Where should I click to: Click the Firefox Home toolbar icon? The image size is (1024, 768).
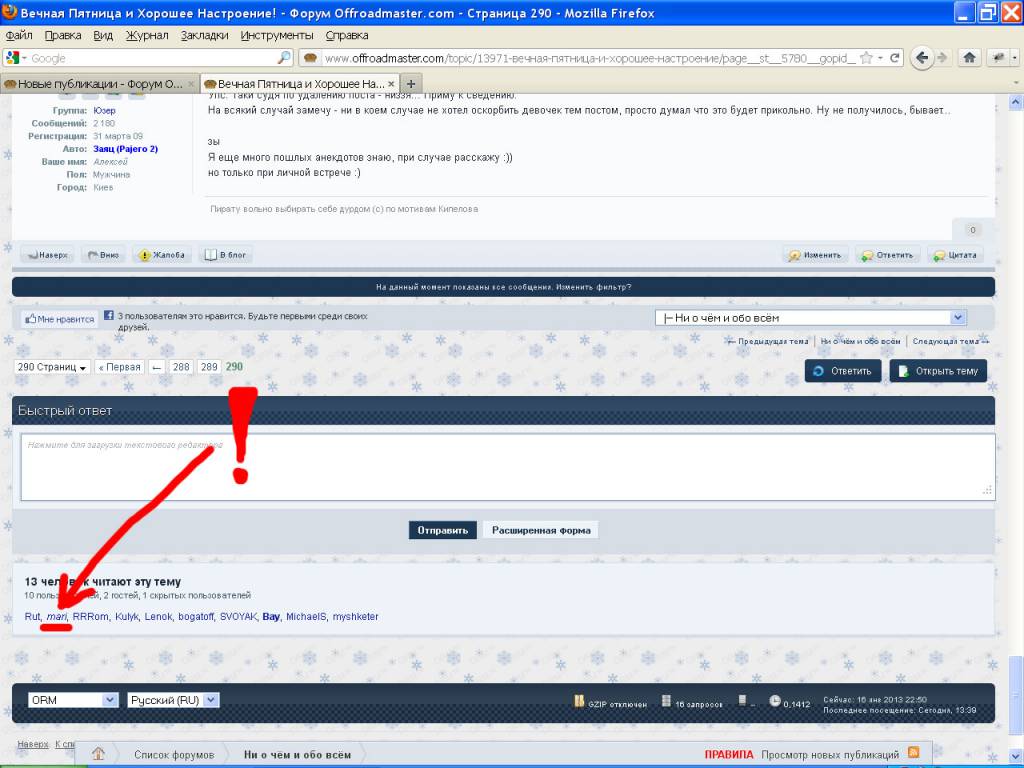tap(969, 58)
